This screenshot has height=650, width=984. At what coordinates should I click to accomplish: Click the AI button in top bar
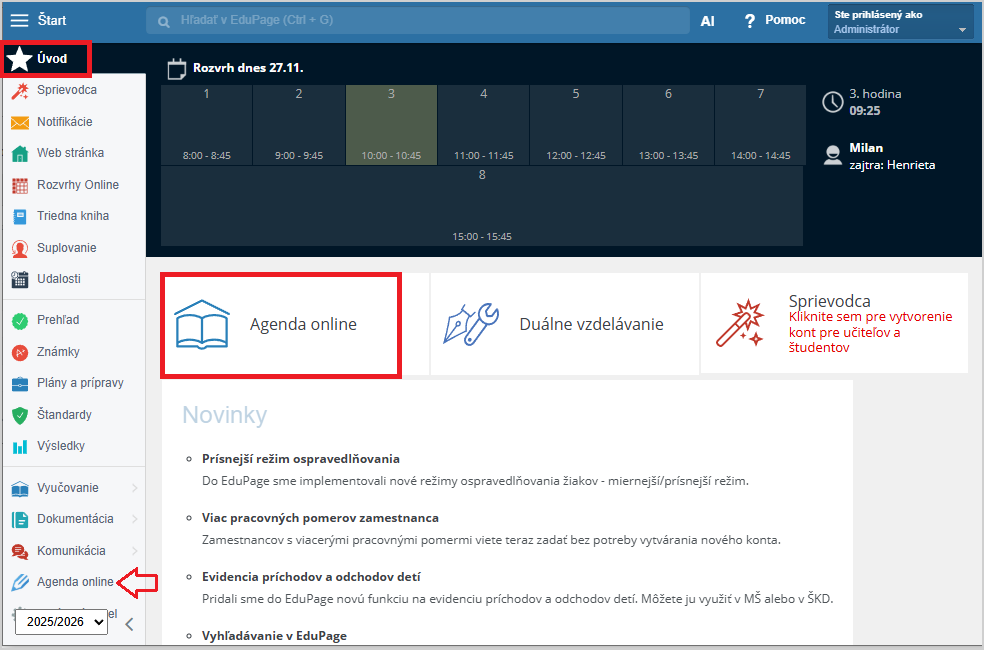coord(707,21)
